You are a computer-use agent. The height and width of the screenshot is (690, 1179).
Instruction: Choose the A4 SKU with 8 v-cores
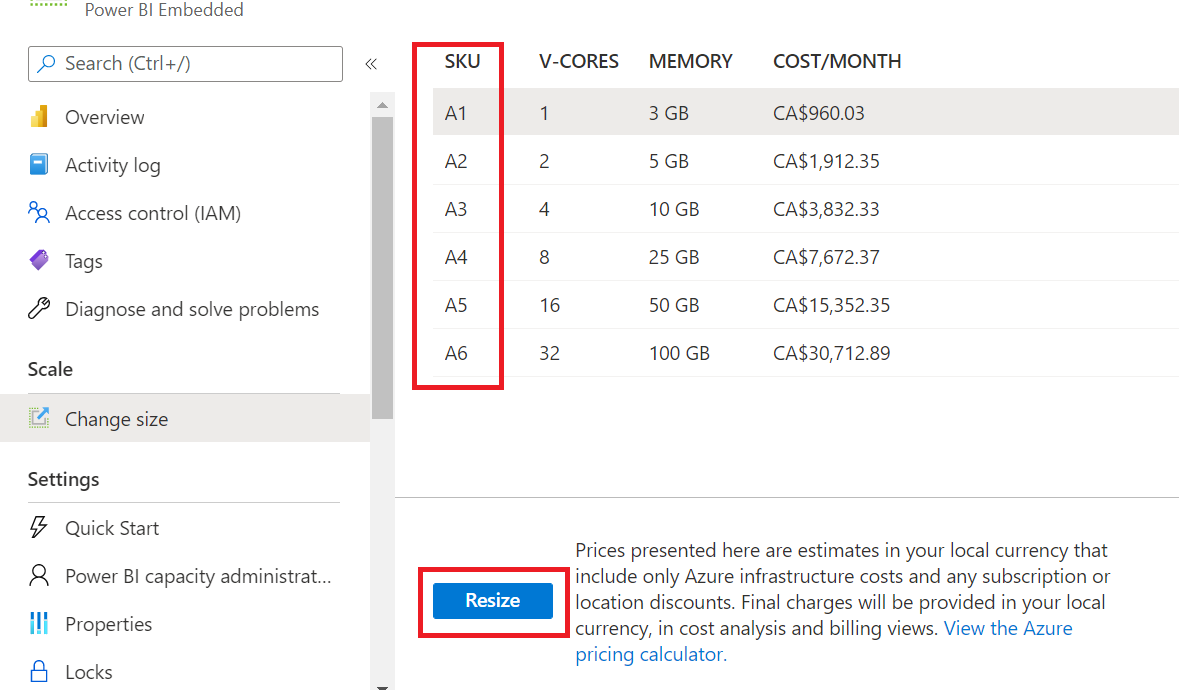(x=456, y=257)
